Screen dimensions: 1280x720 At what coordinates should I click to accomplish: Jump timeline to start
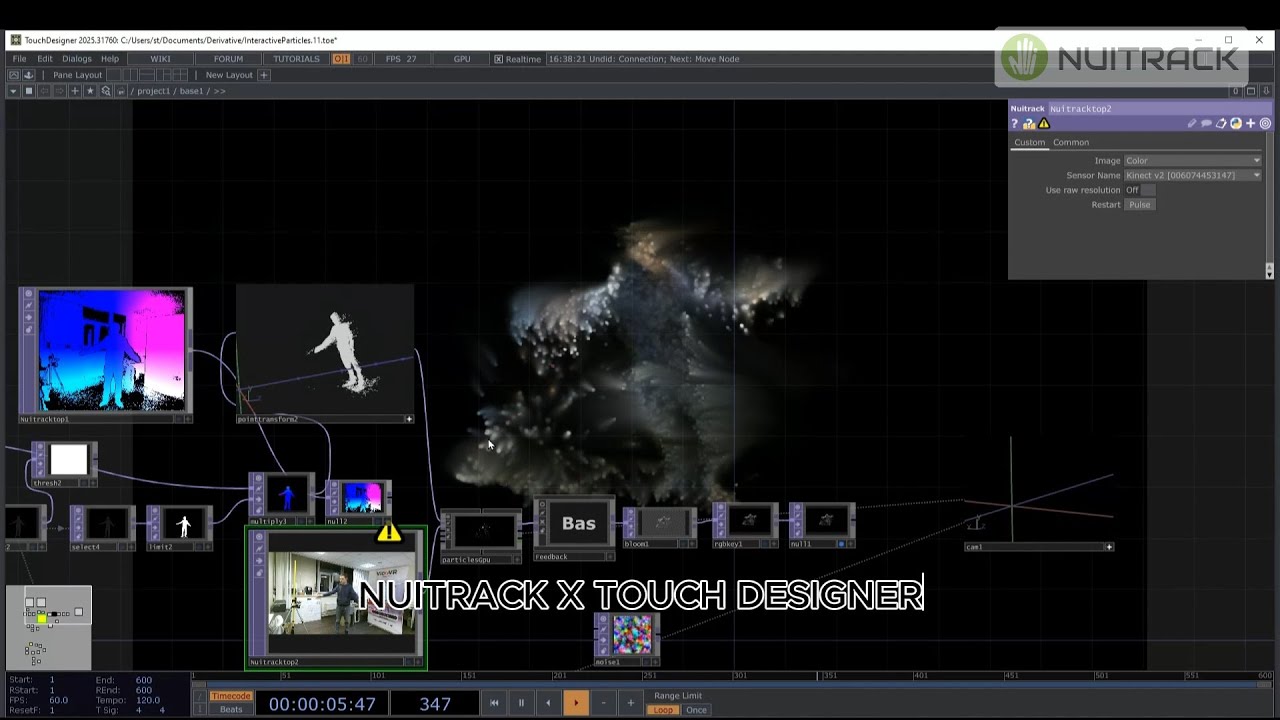click(494, 703)
